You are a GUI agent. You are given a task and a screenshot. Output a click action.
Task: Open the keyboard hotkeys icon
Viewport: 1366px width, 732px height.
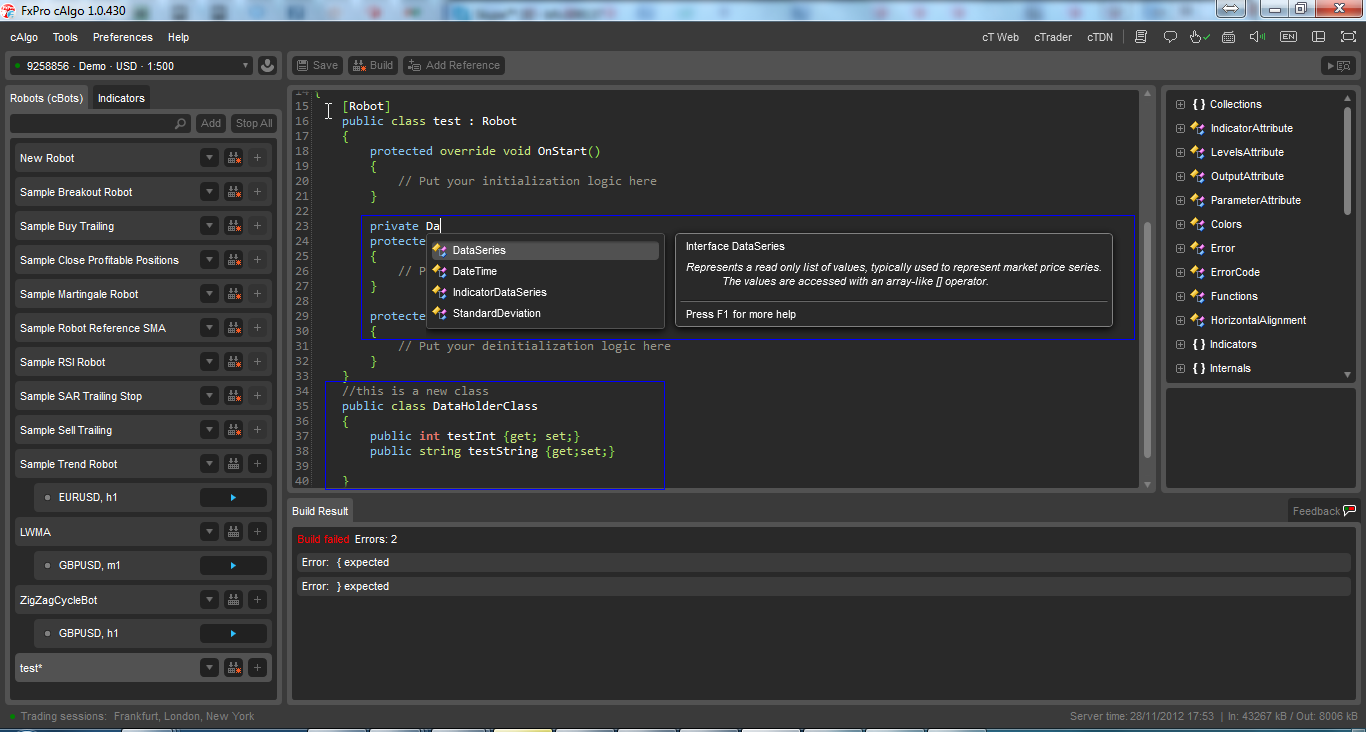[1229, 37]
